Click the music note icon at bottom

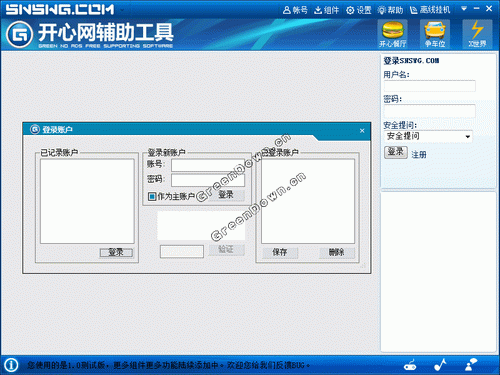(440, 365)
